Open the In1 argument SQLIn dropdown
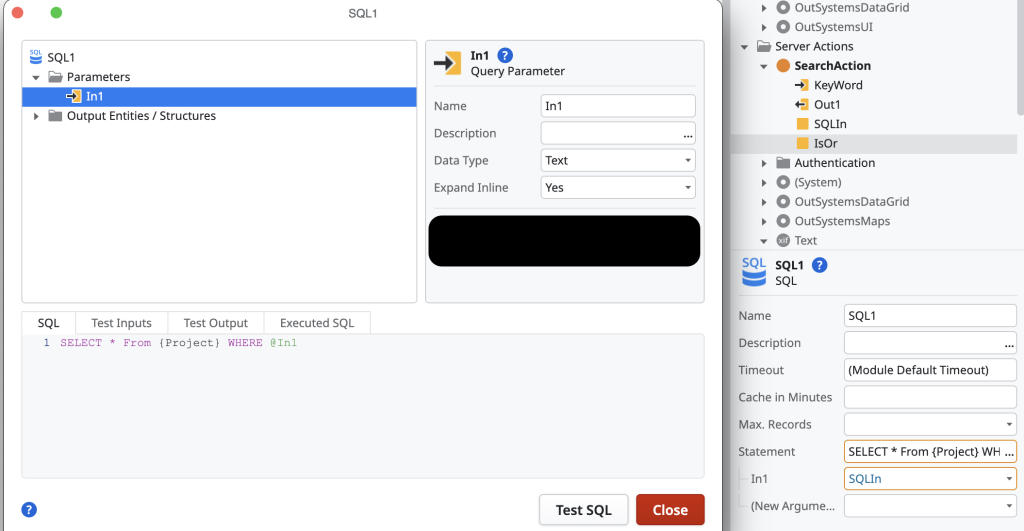This screenshot has width=1024, height=531. [x=930, y=479]
